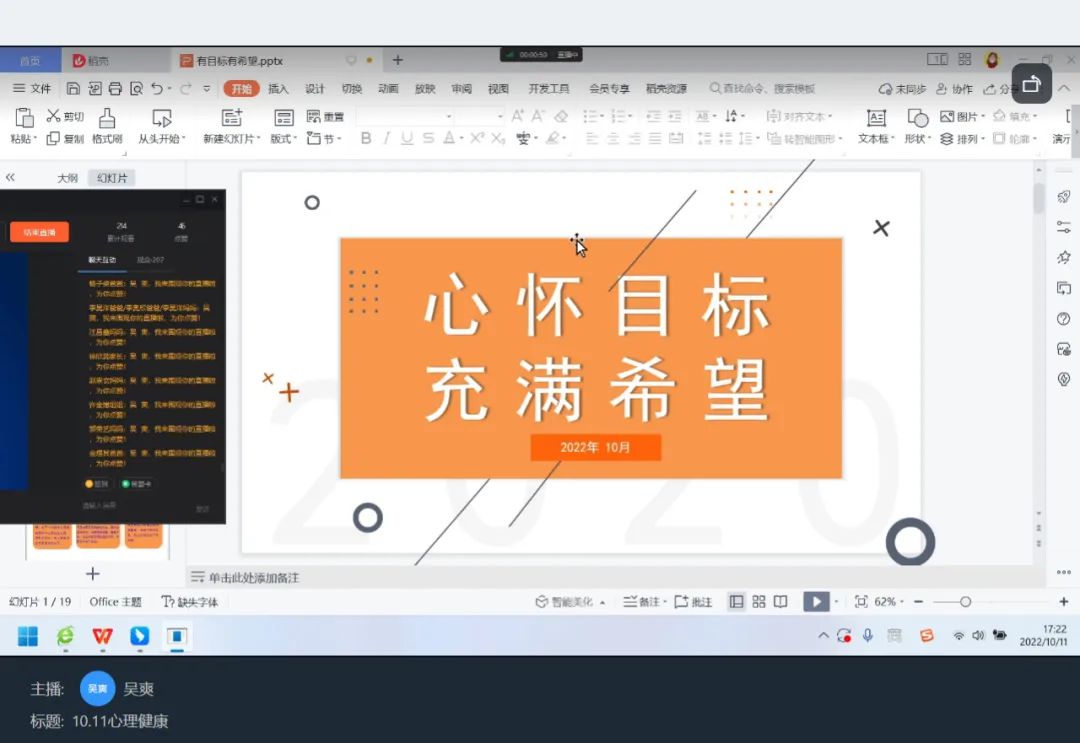Image resolution: width=1080 pixels, height=743 pixels.
Task: Open reading view book icon
Action: tap(781, 602)
